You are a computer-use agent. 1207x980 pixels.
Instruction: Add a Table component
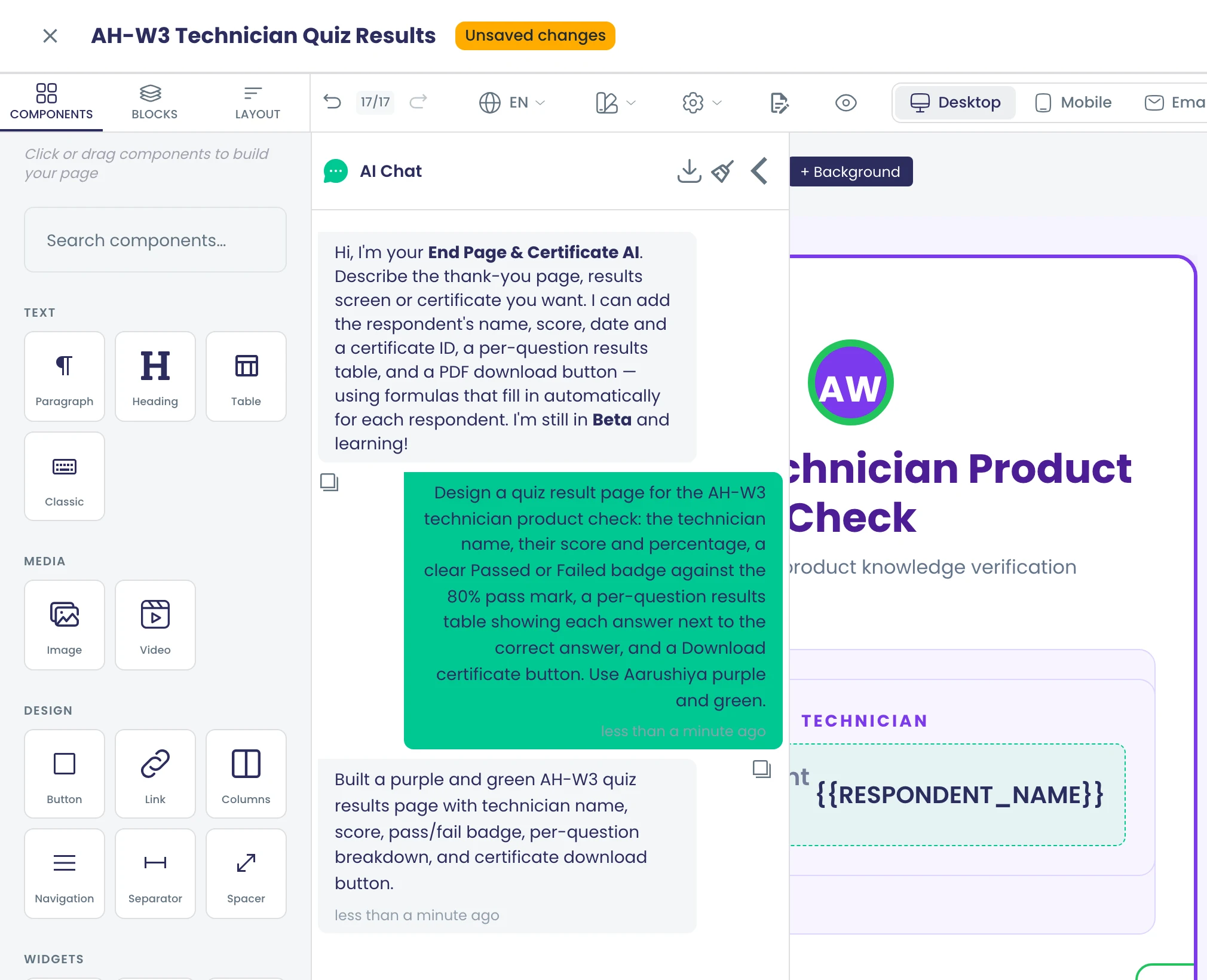(x=246, y=376)
